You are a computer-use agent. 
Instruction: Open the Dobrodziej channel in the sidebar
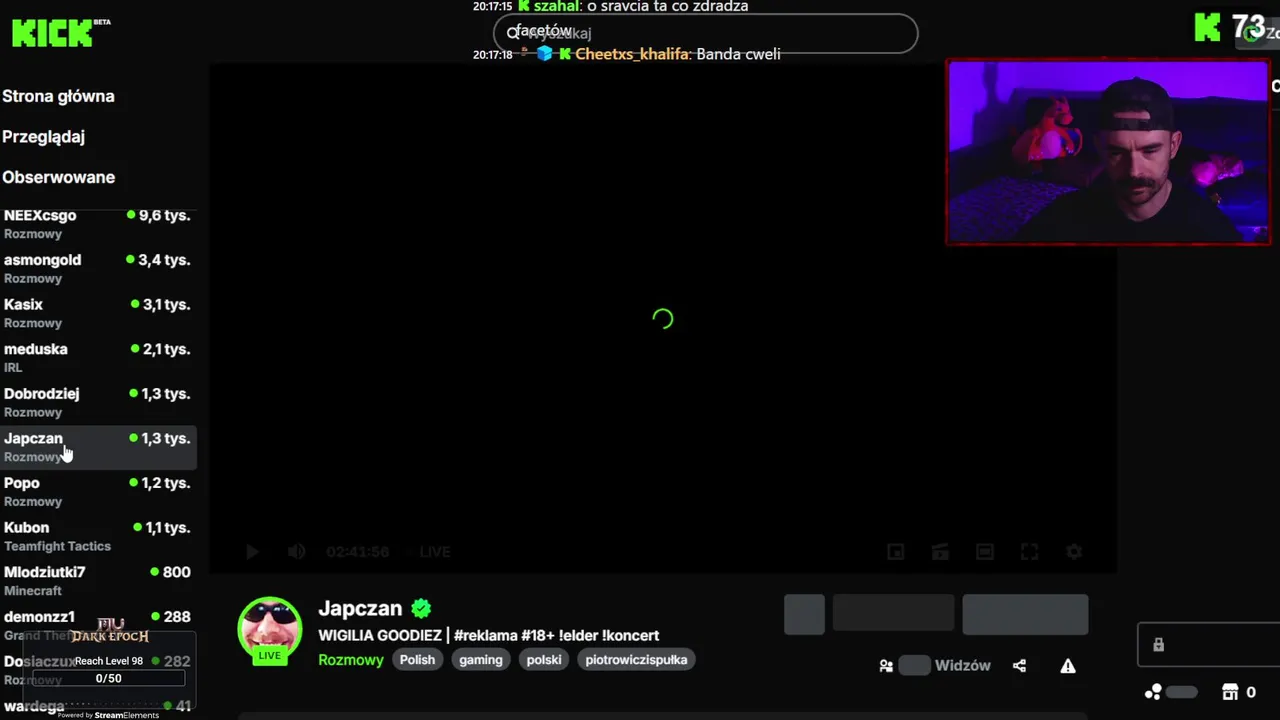(98, 402)
